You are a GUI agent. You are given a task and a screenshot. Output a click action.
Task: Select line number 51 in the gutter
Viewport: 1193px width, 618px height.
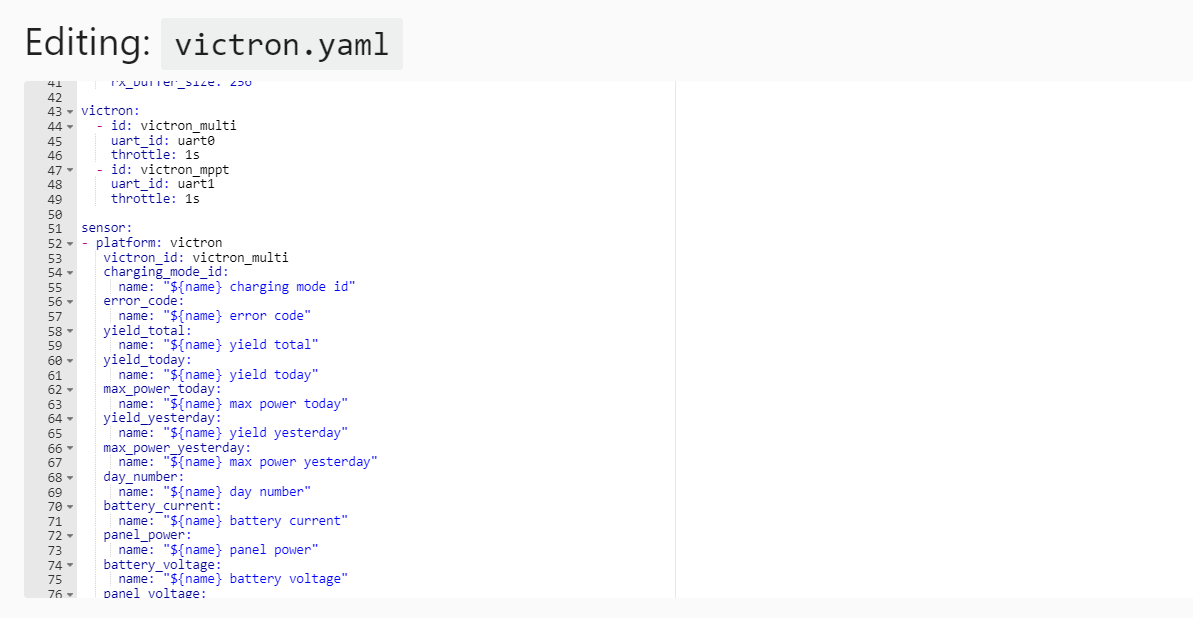point(55,227)
